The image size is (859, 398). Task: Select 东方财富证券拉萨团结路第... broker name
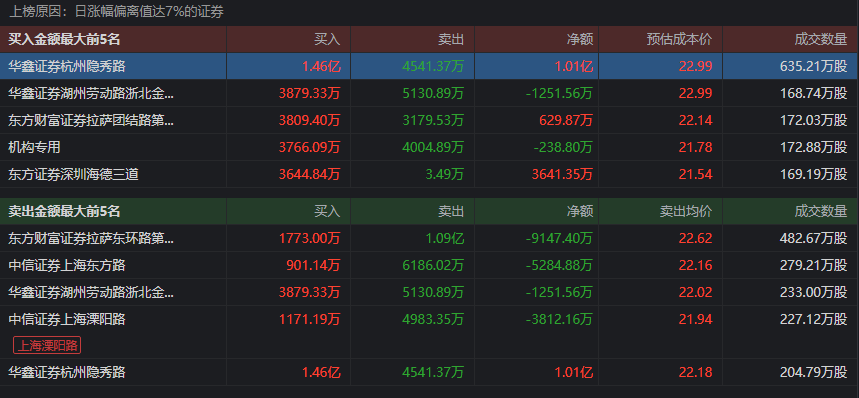[x=91, y=120]
